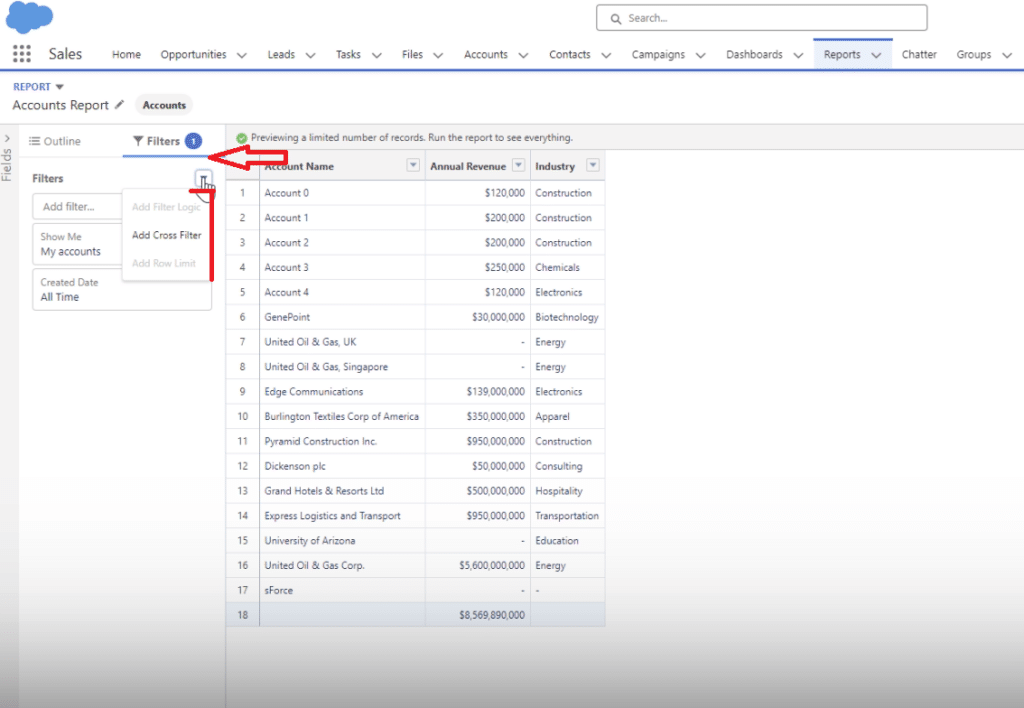
Task: Expand the Leads nav chevron
Action: coord(310,56)
